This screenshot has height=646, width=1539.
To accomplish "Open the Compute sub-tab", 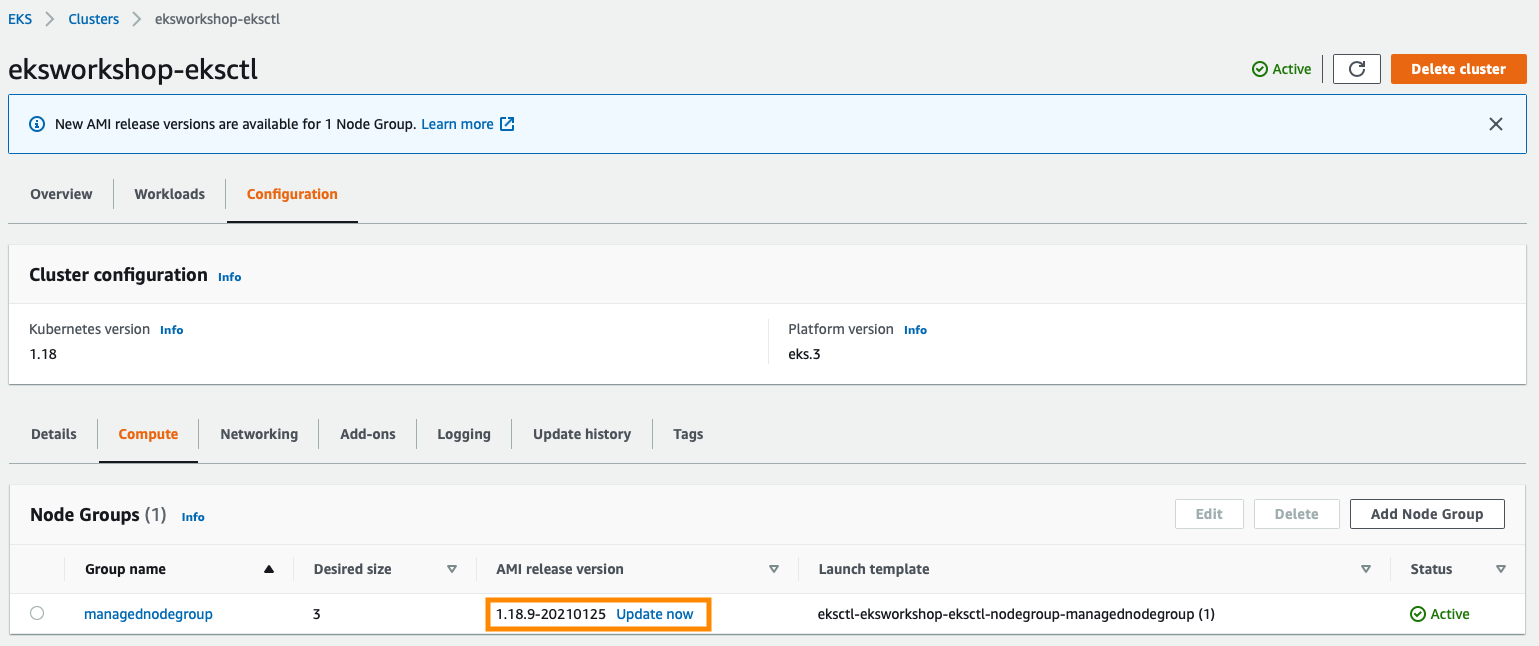I will [148, 434].
